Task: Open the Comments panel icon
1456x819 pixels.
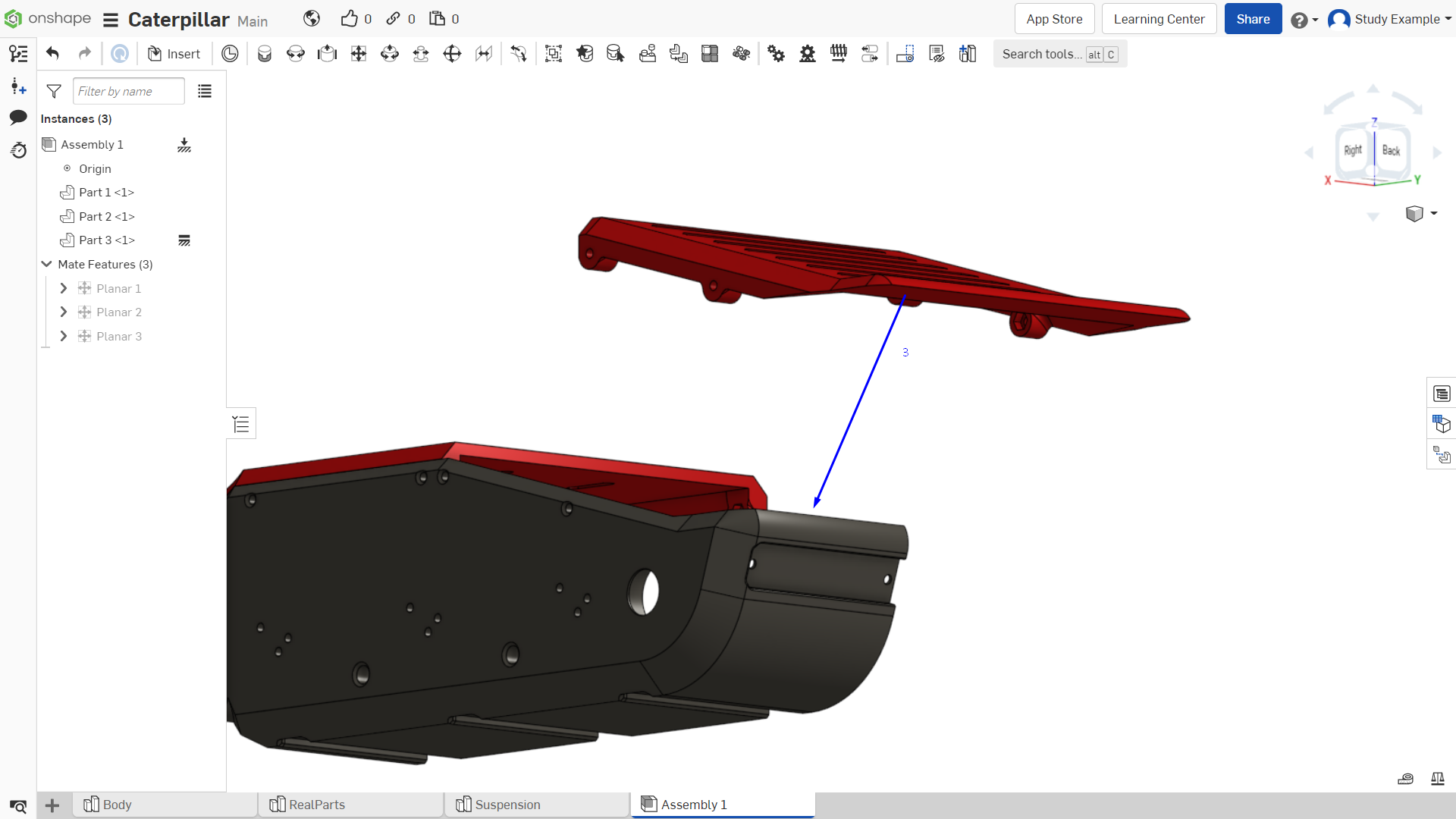Action: [x=18, y=118]
